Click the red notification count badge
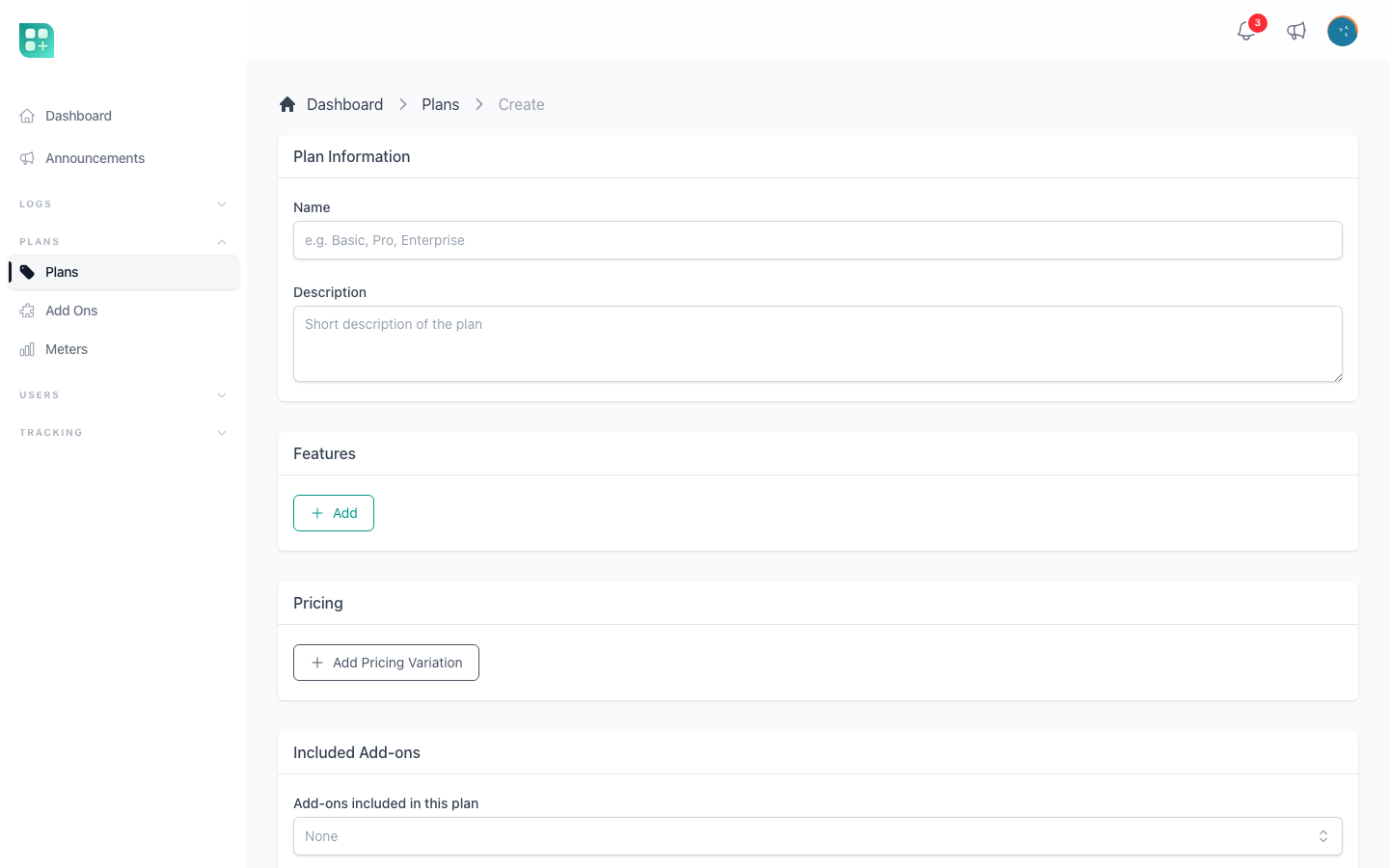Screen dimensions: 1389x868 [x=1258, y=23]
